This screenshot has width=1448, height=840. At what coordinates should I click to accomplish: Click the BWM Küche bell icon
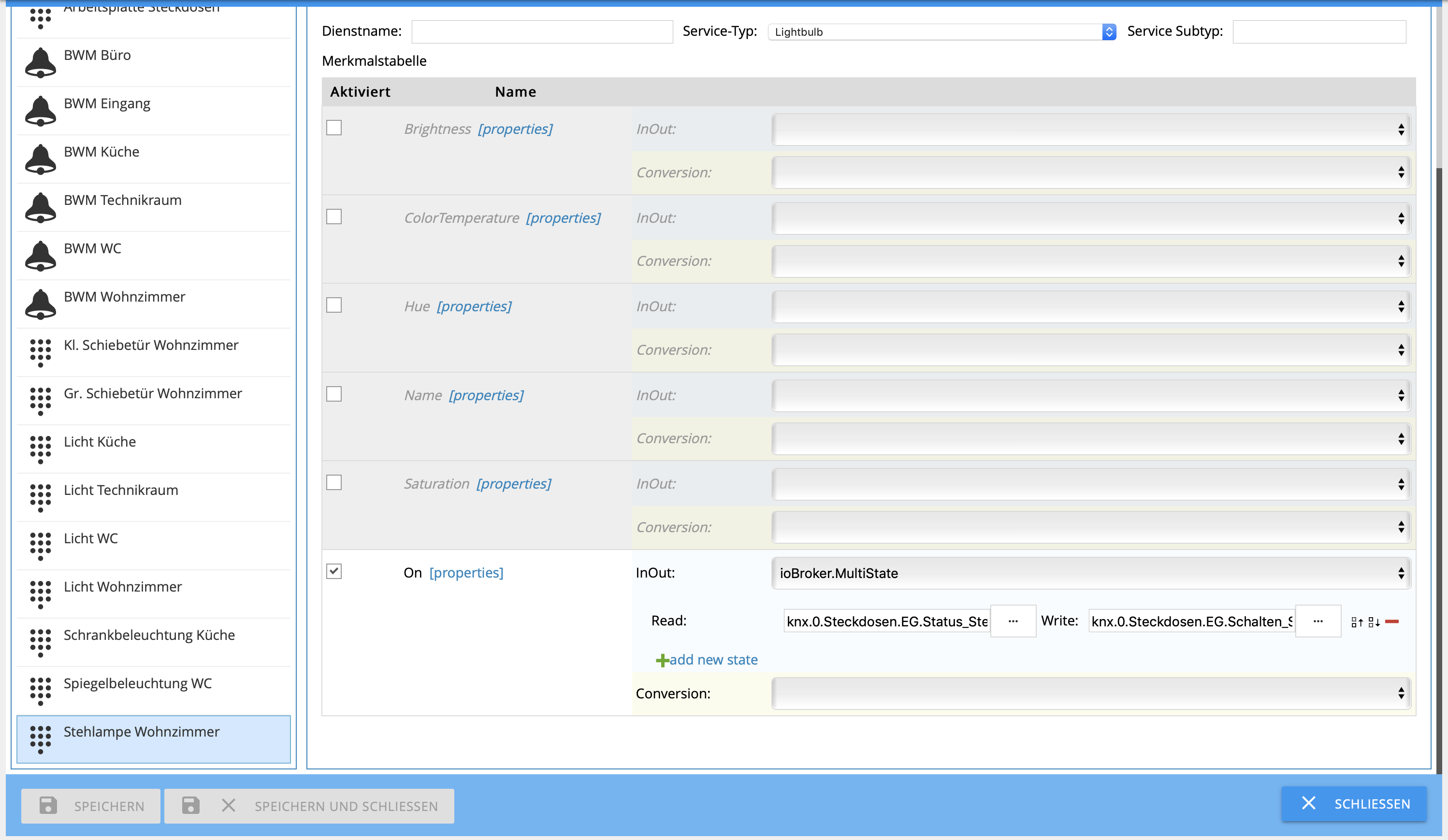pyautogui.click(x=40, y=159)
